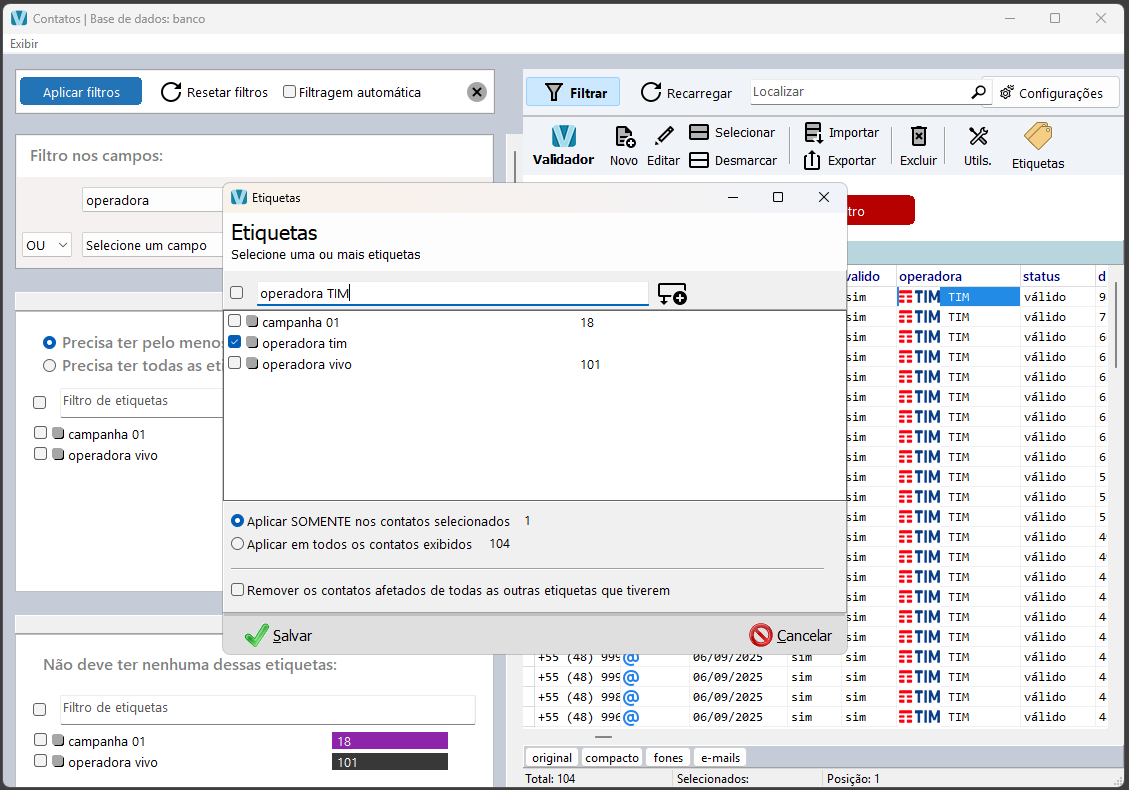Uncheck the operadora tim tag

pyautogui.click(x=235, y=343)
